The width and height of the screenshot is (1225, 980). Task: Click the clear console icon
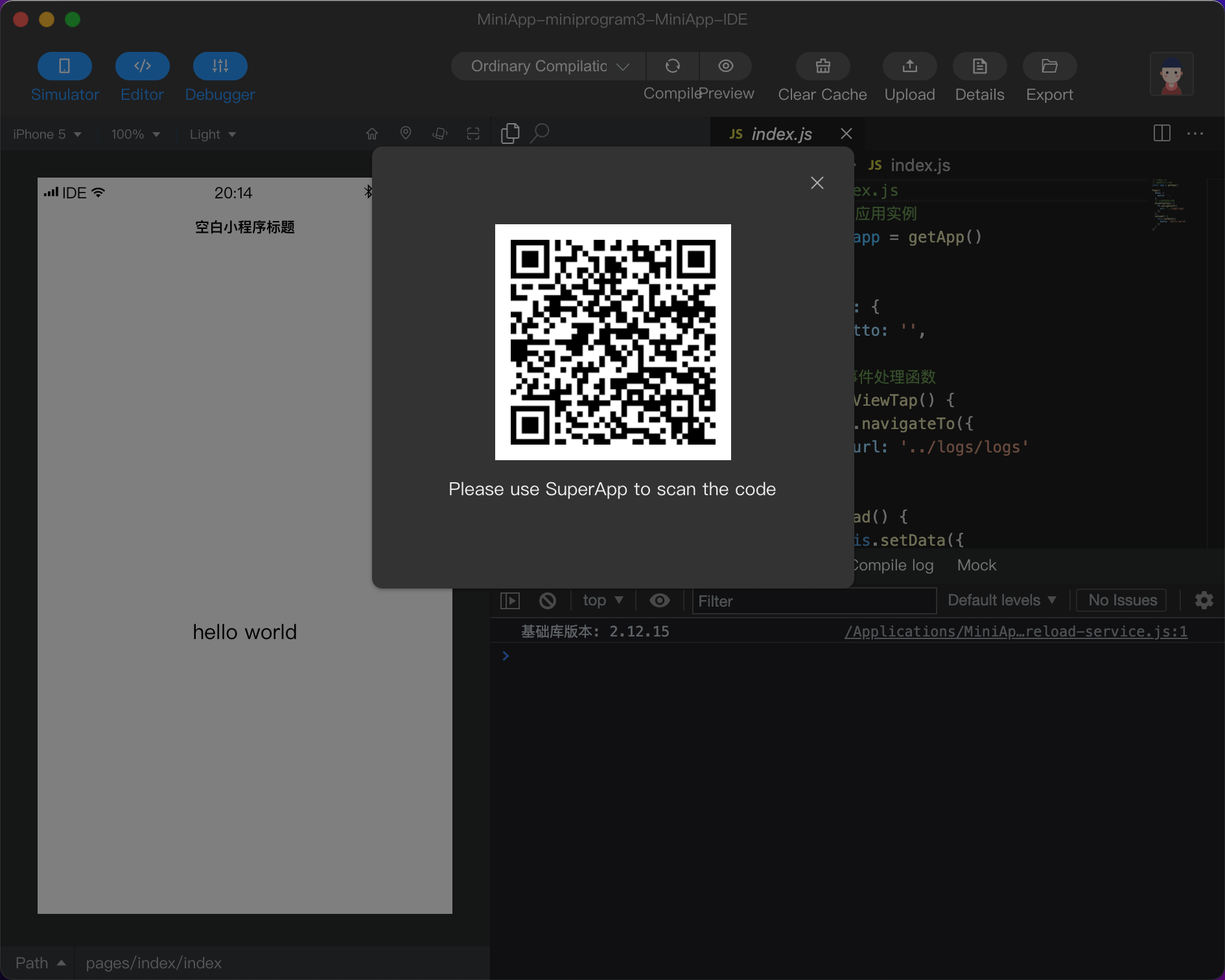(x=548, y=601)
